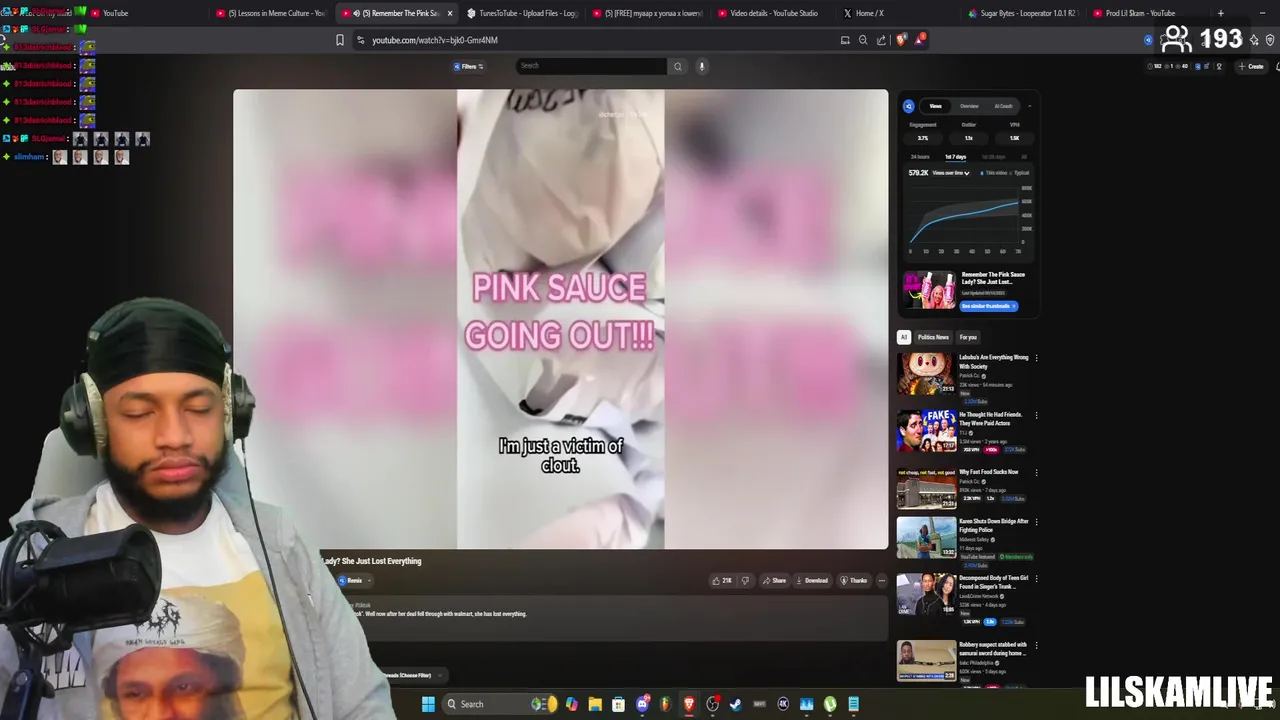
Task: Open the comments Choose Filter dropdown
Action: [417, 675]
